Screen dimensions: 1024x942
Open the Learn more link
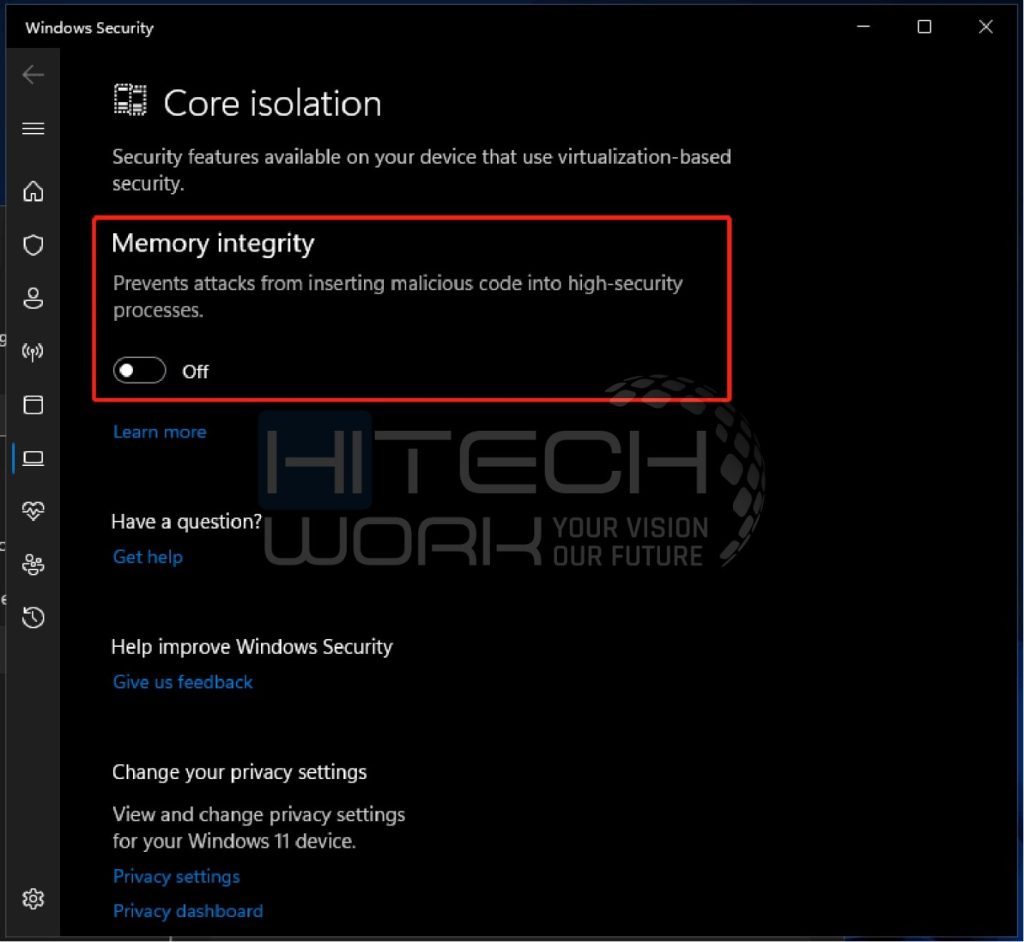[x=159, y=432]
